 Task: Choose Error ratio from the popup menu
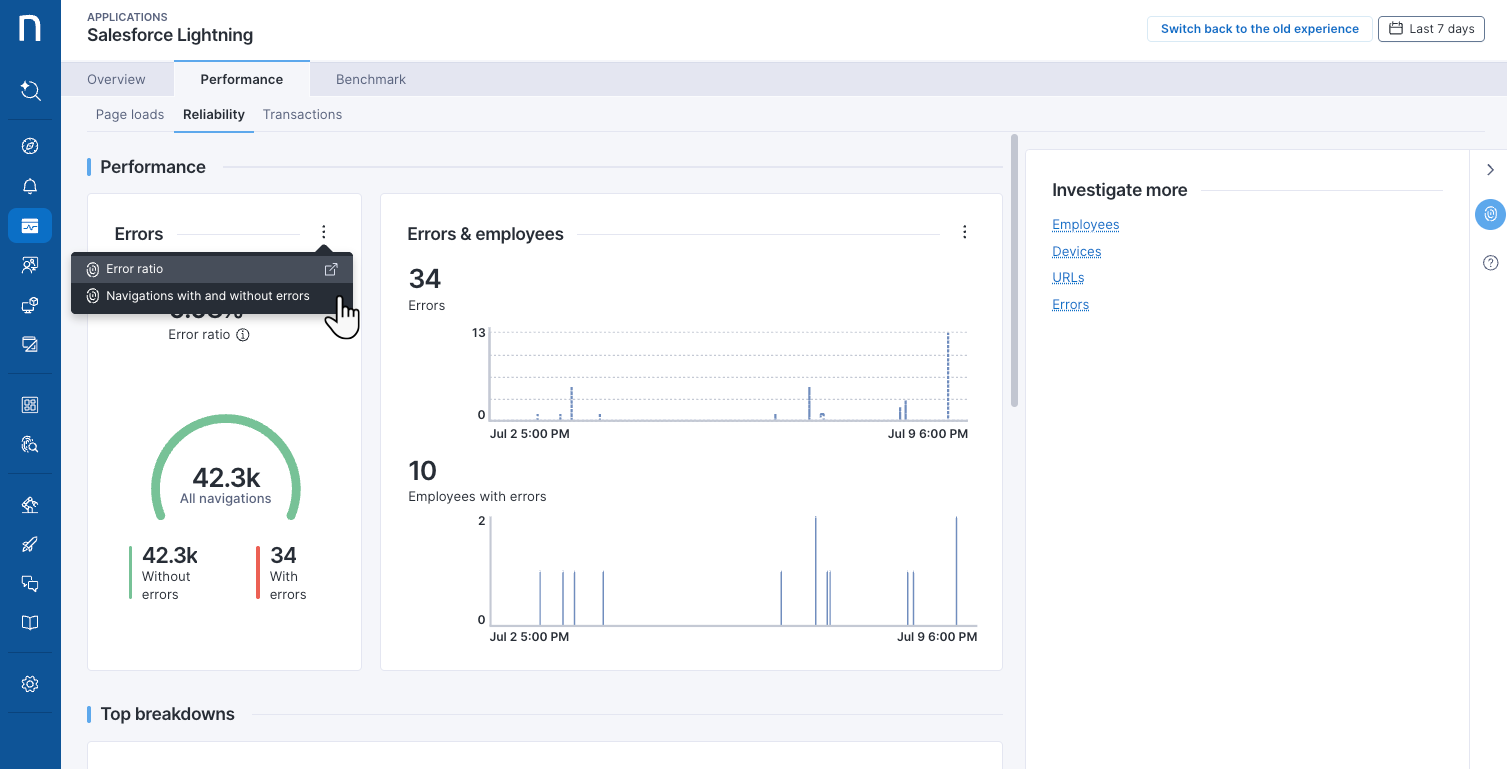[x=135, y=269]
